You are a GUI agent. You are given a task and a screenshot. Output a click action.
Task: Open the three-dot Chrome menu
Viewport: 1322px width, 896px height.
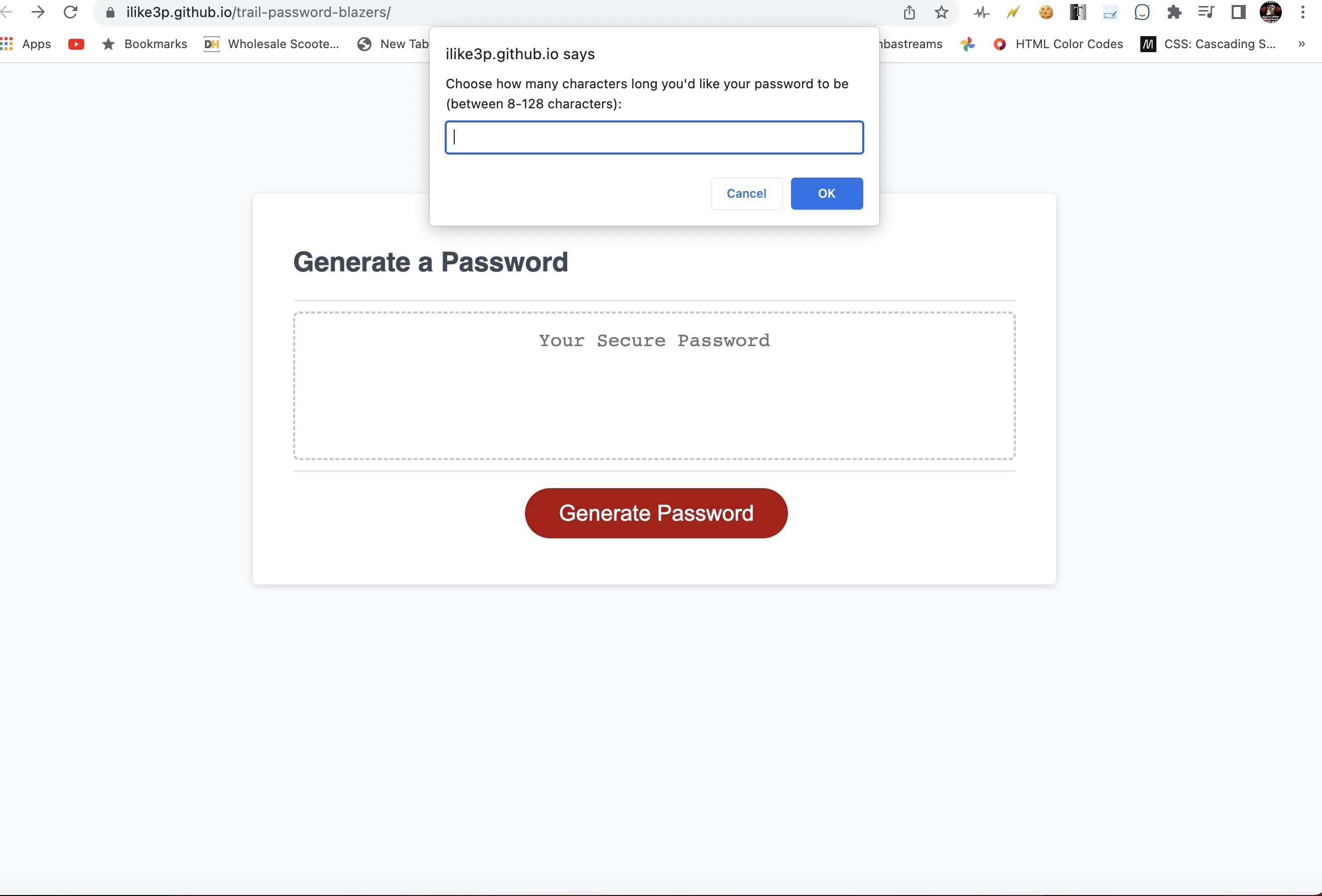(x=1302, y=12)
